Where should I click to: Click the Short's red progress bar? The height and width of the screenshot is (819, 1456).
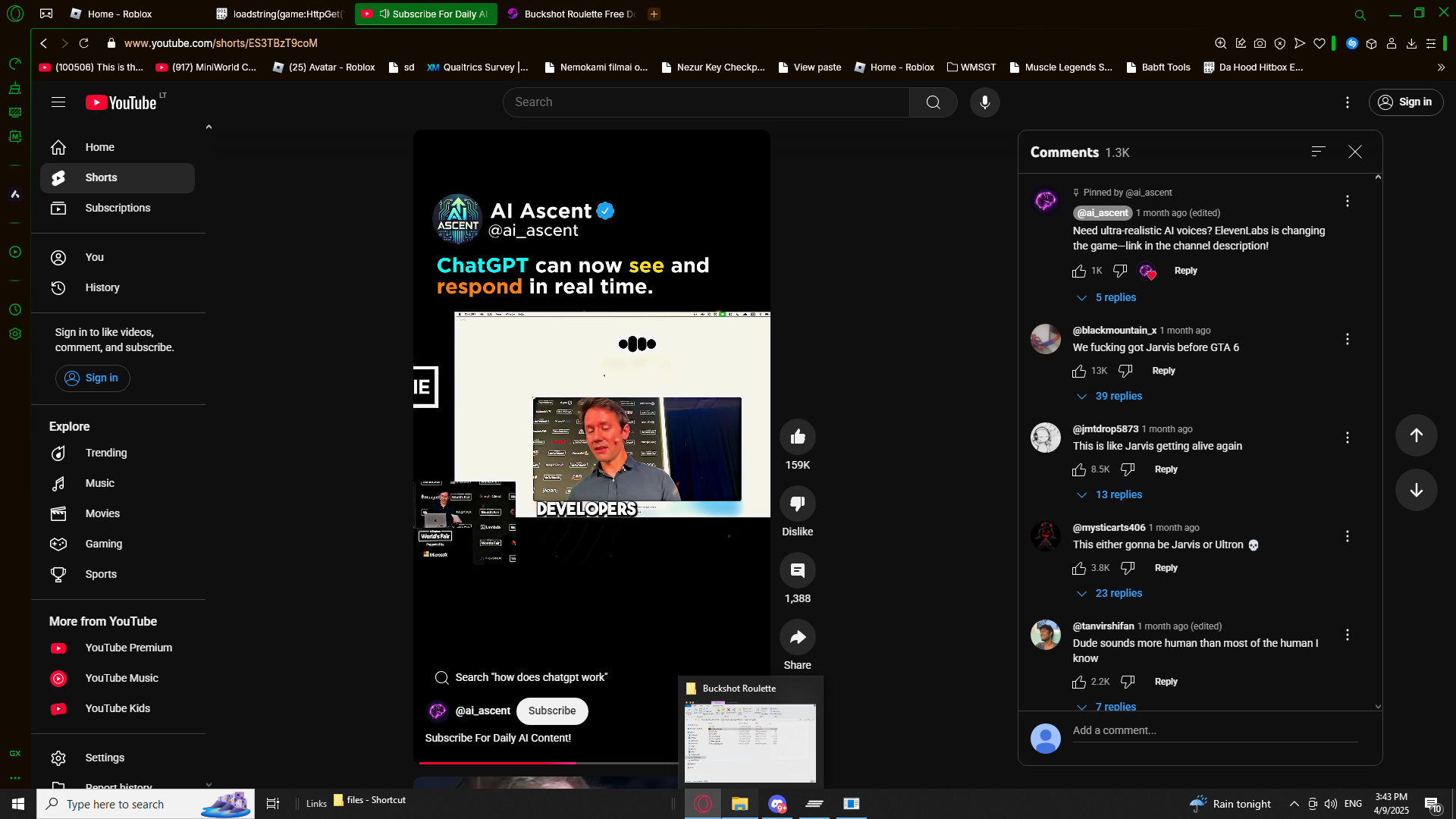[x=497, y=762]
